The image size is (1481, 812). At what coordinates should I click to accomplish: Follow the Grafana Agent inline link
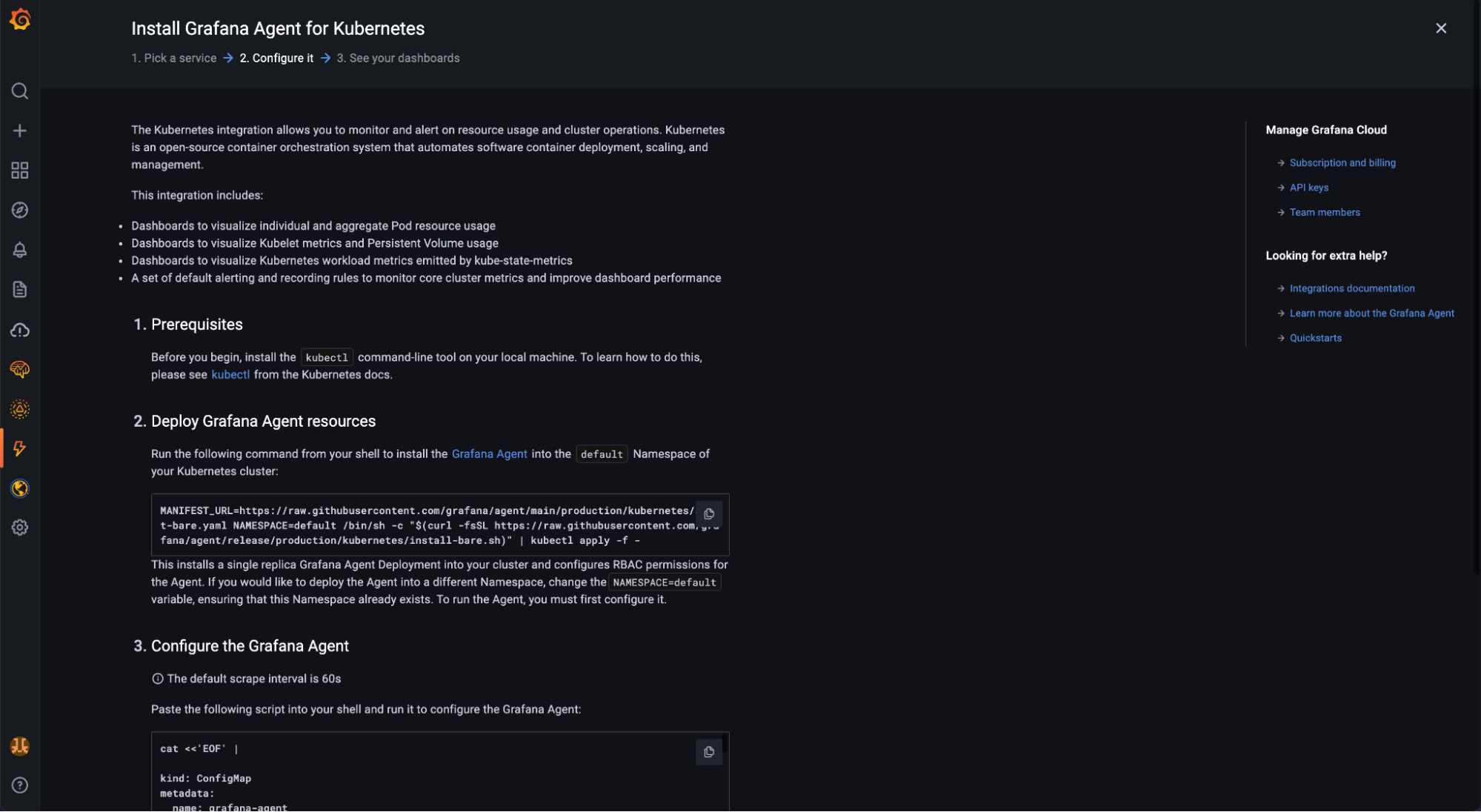[489, 454]
